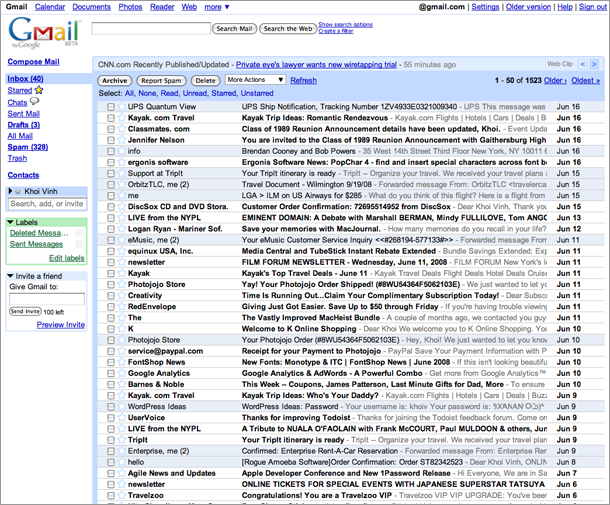The image size is (610, 505).
Task: Star the UPS Quantum View message
Action: [122, 106]
